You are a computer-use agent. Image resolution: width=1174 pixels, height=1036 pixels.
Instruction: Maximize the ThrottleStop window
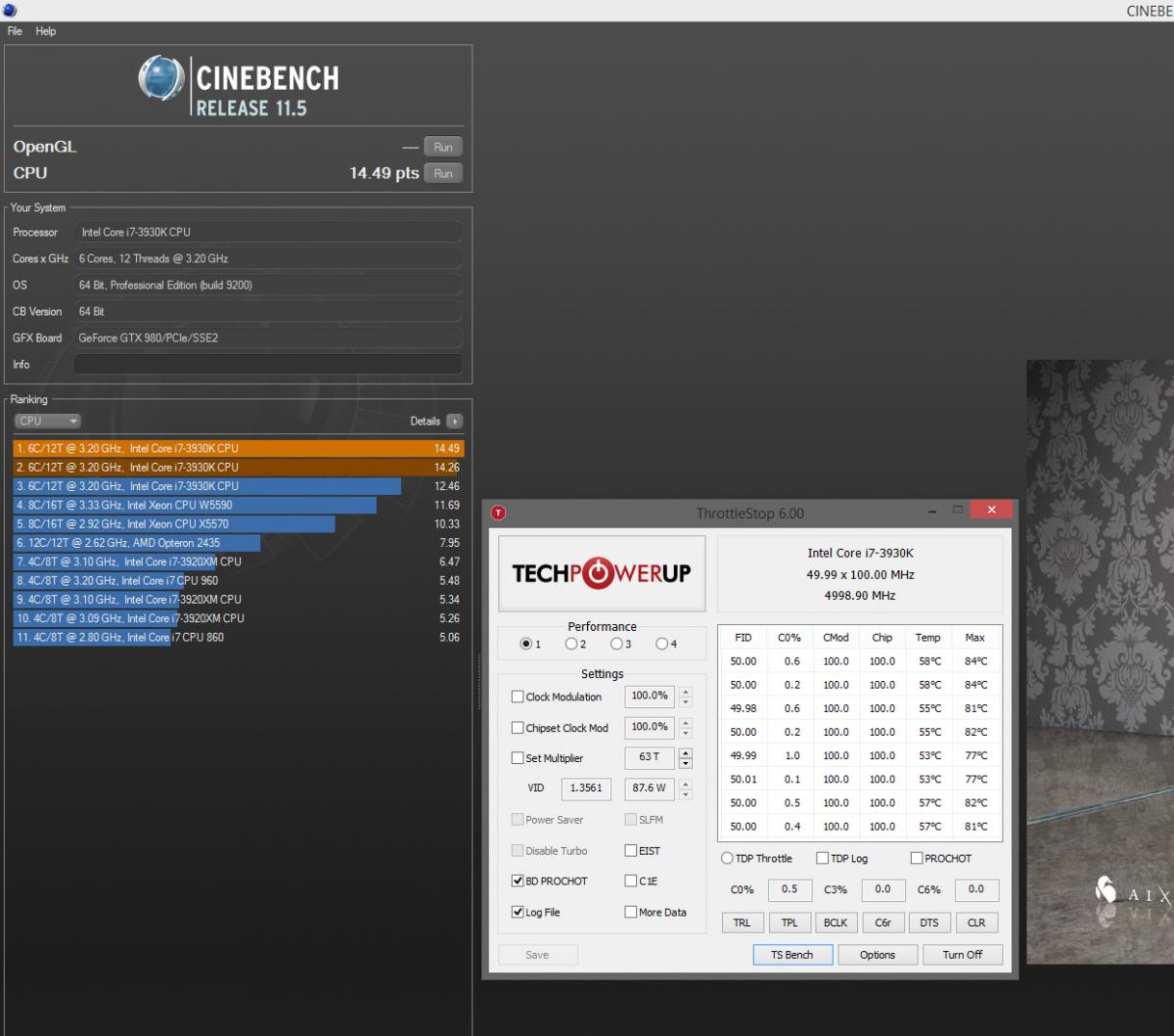coord(958,511)
